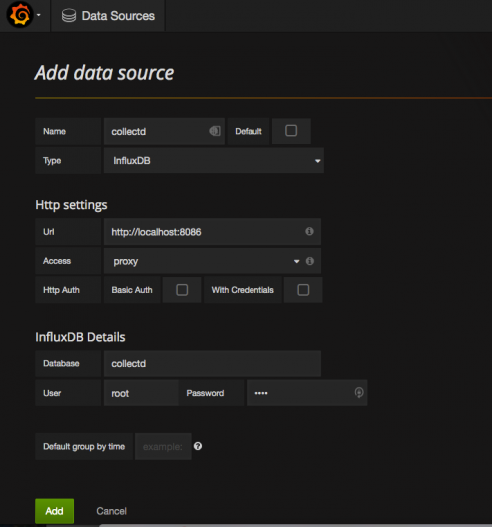Image resolution: width=492 pixels, height=527 pixels.
Task: Open the Grafana logo main menu
Action: 19,15
